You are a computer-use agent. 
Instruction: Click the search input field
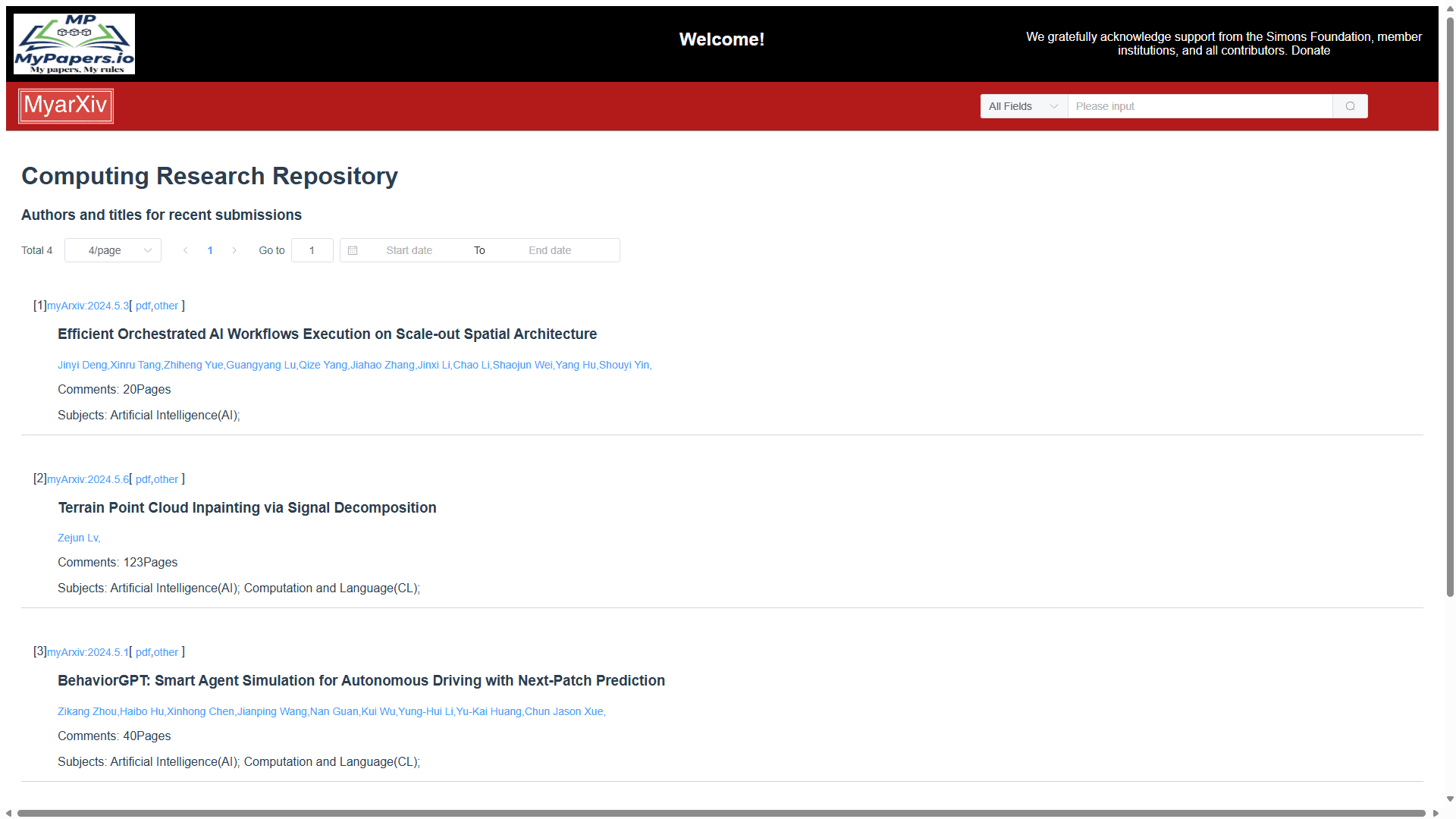point(1198,106)
